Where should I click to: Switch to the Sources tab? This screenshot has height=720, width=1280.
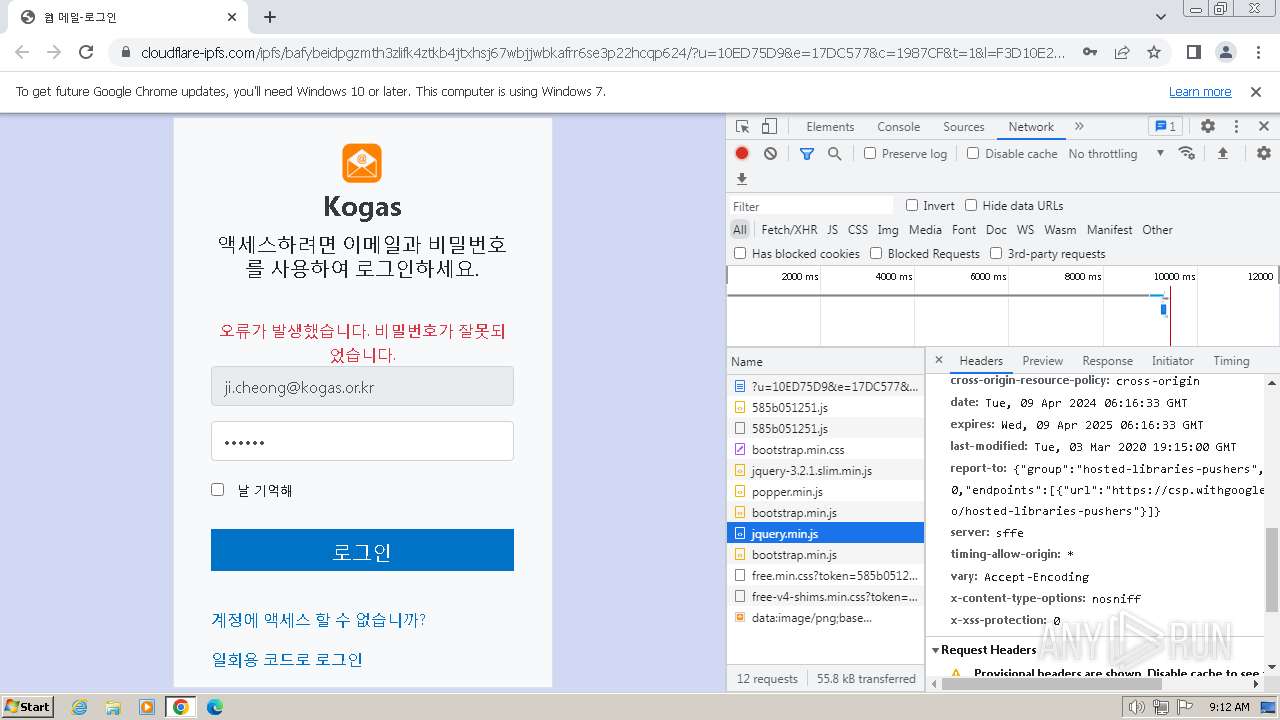click(964, 127)
